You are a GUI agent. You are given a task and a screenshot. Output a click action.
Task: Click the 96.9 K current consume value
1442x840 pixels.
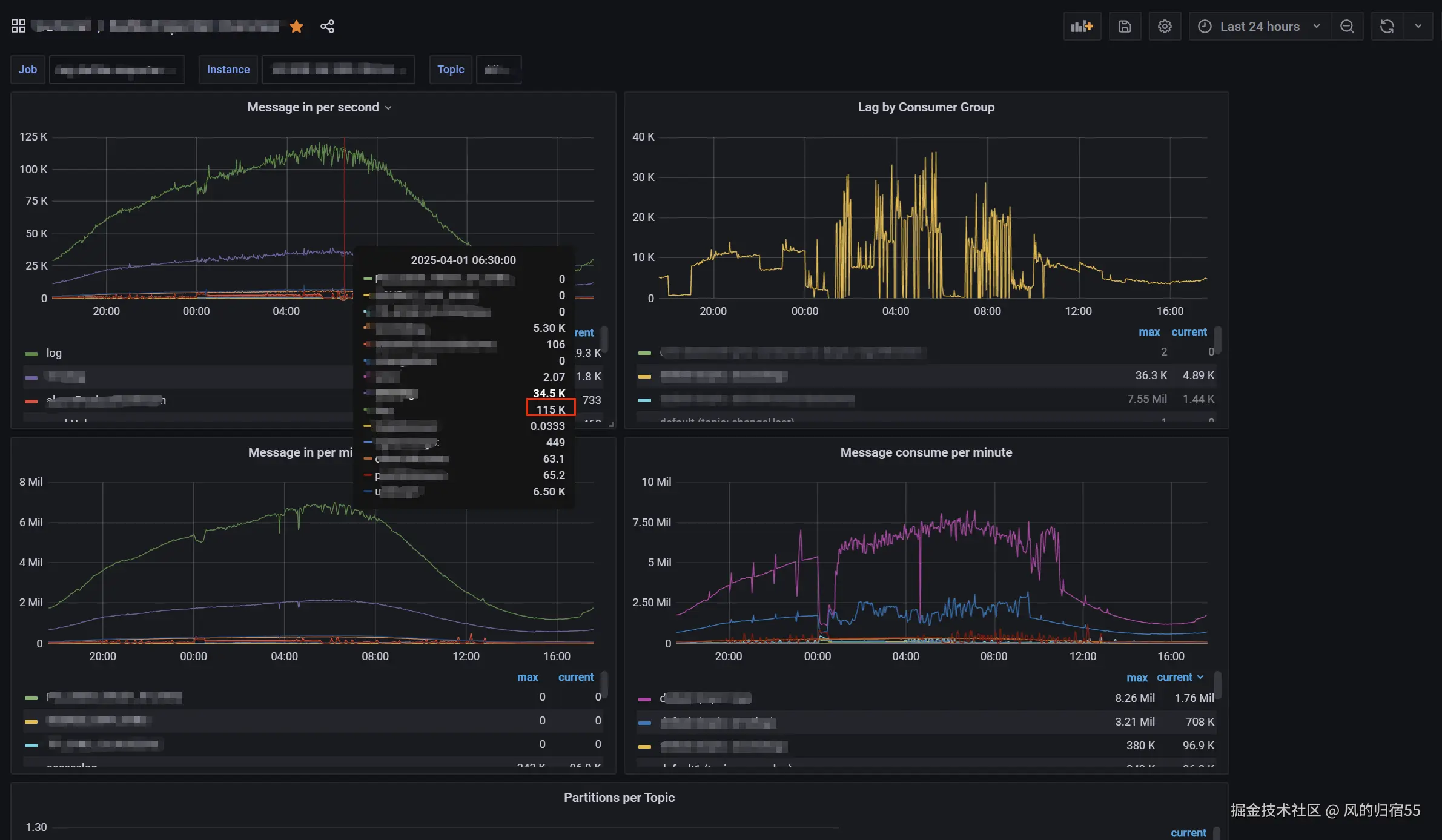tap(1199, 746)
